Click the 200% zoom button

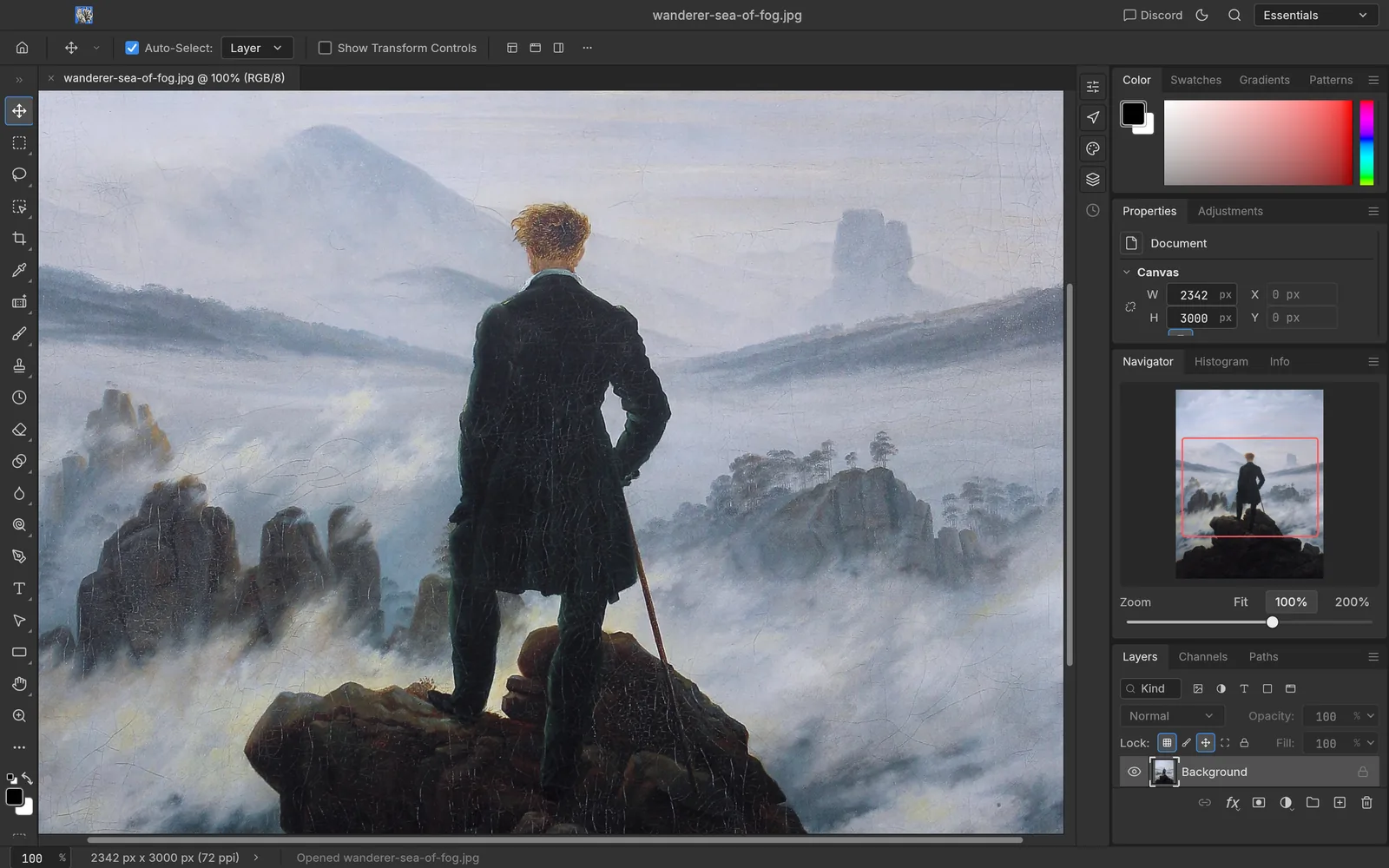tap(1352, 602)
